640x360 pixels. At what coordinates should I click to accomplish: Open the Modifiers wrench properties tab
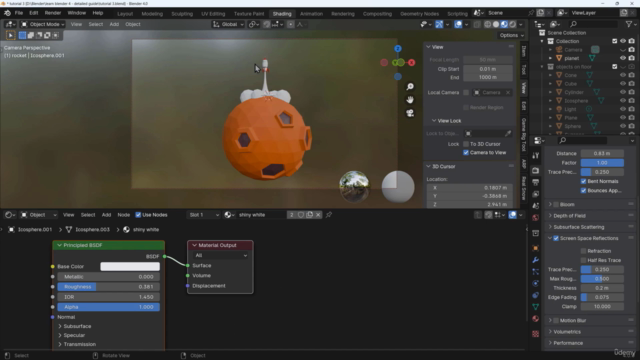pyautogui.click(x=536, y=260)
